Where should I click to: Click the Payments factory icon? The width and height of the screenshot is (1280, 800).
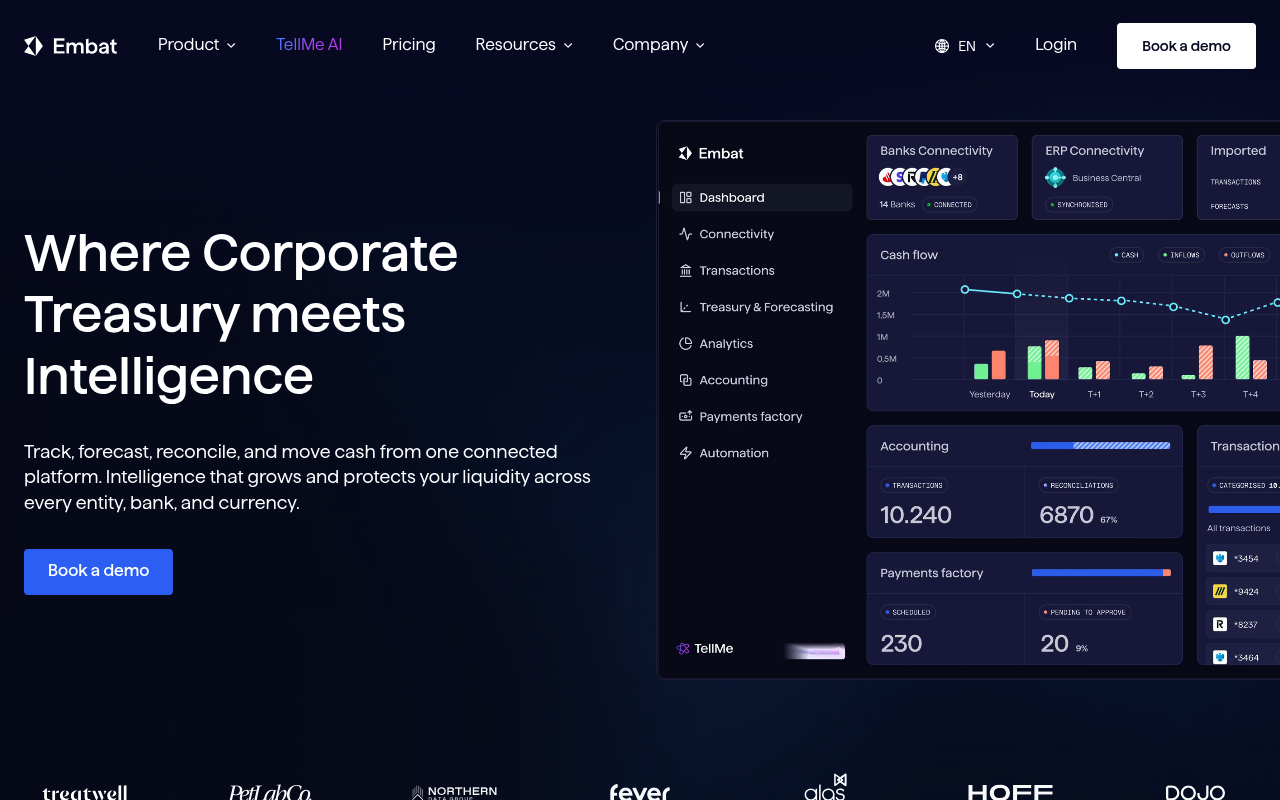[685, 417]
